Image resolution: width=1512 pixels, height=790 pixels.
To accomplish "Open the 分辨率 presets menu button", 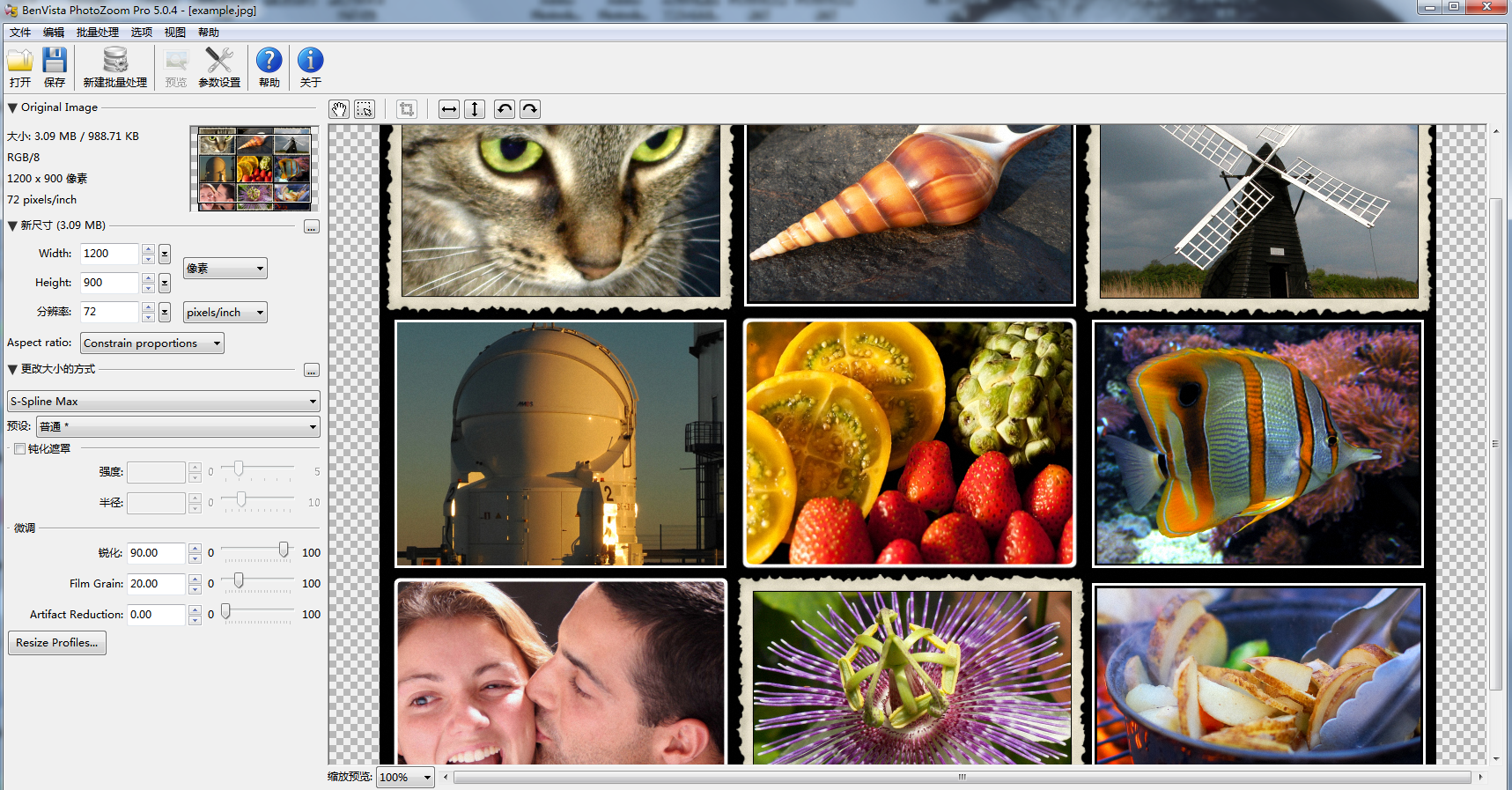I will pos(165,313).
